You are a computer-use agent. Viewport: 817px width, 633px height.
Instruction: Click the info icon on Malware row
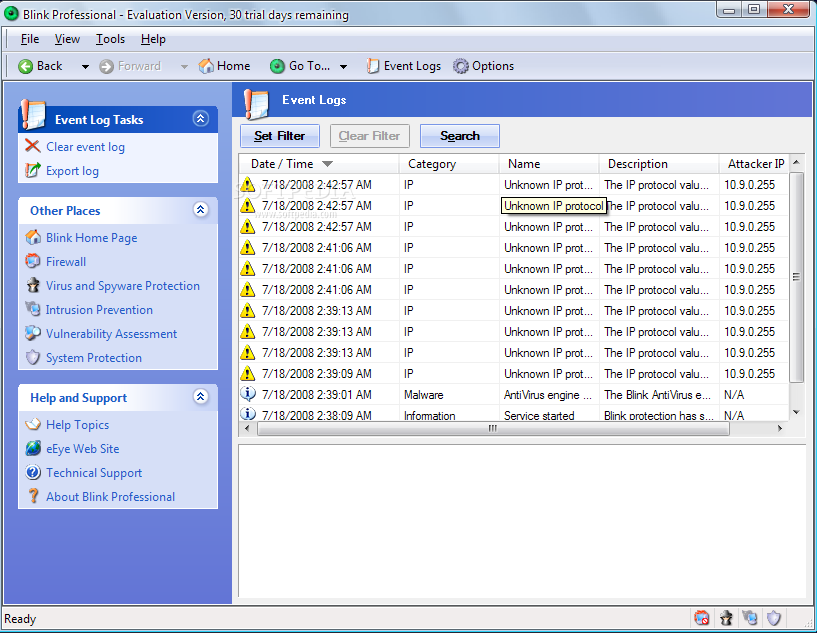247,393
